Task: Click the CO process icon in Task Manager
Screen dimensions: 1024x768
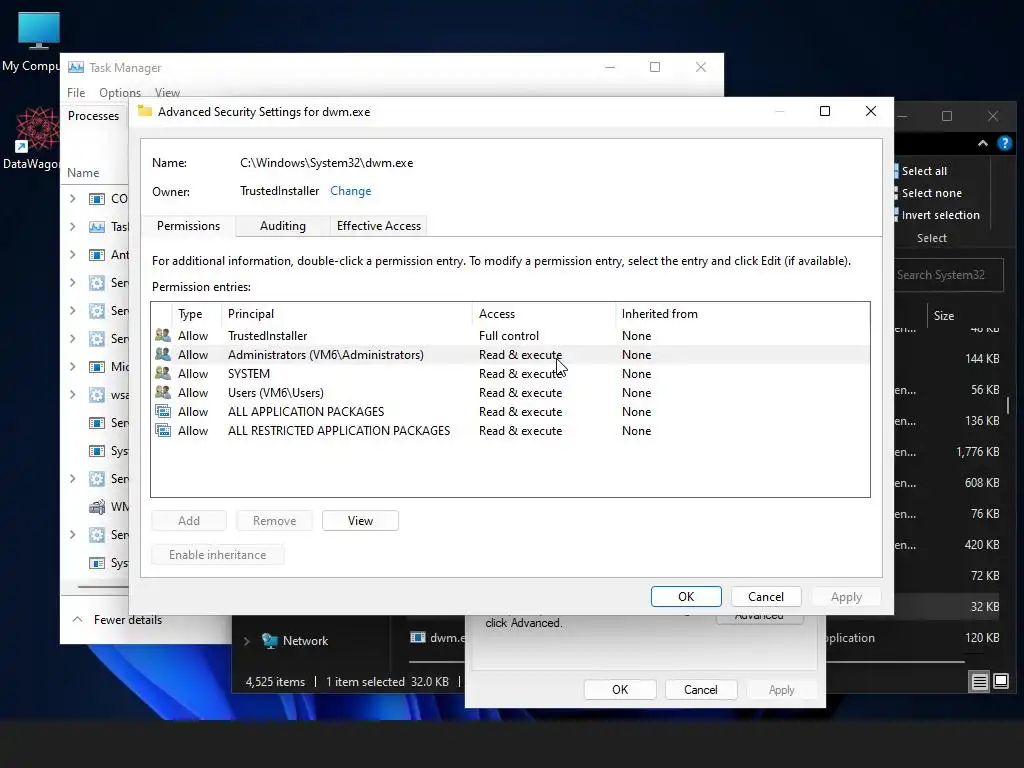Action: point(97,199)
